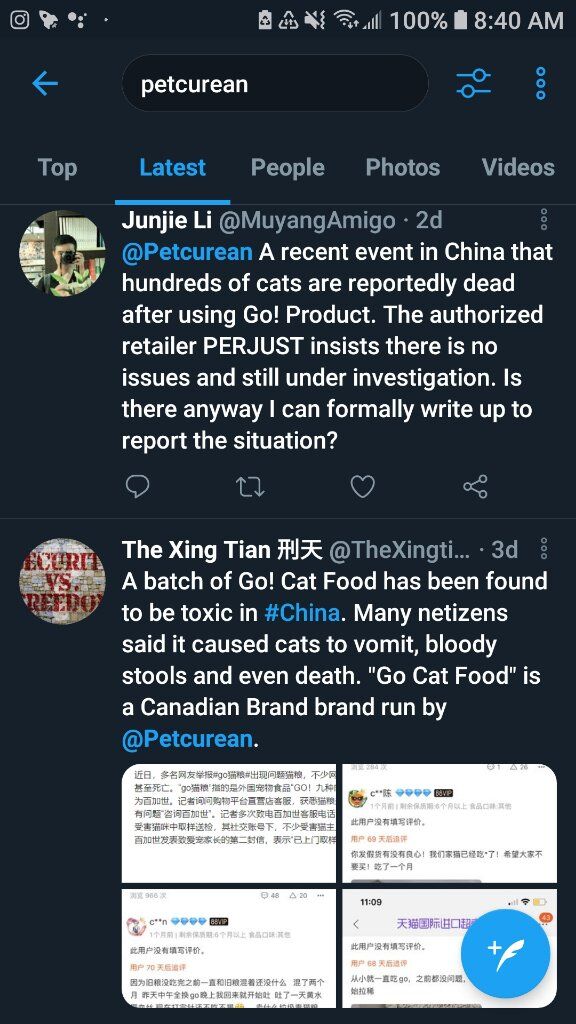
Task: Open the first attached Chinese text image
Action: click(229, 823)
